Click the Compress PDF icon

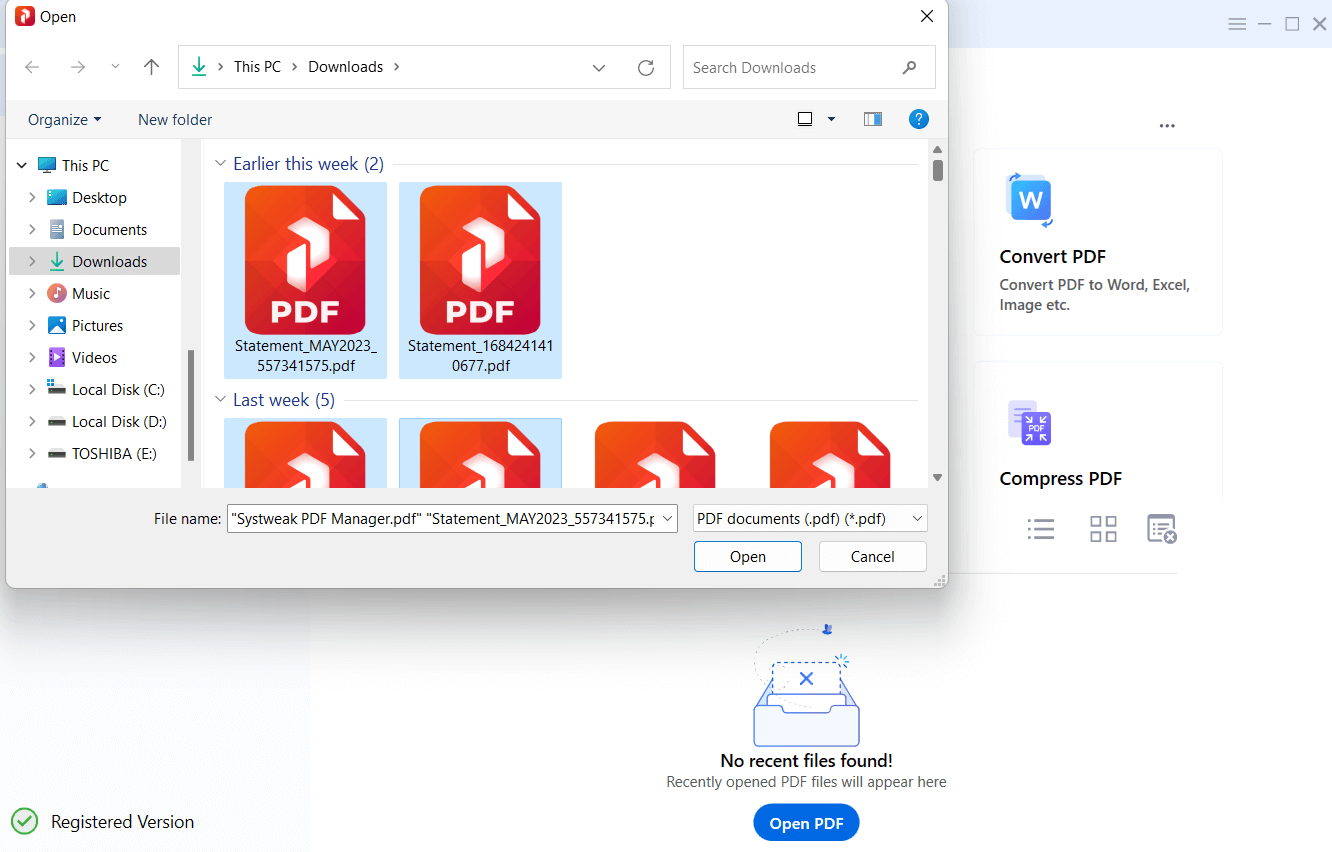pyautogui.click(x=1029, y=422)
